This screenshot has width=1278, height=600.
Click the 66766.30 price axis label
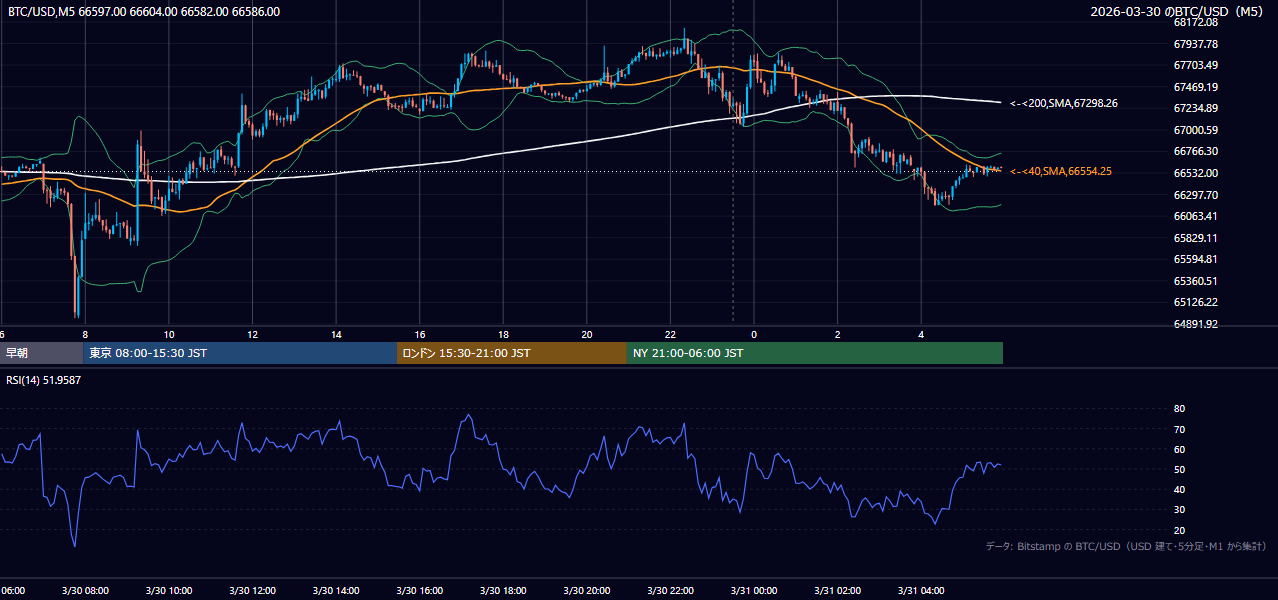(x=1195, y=151)
